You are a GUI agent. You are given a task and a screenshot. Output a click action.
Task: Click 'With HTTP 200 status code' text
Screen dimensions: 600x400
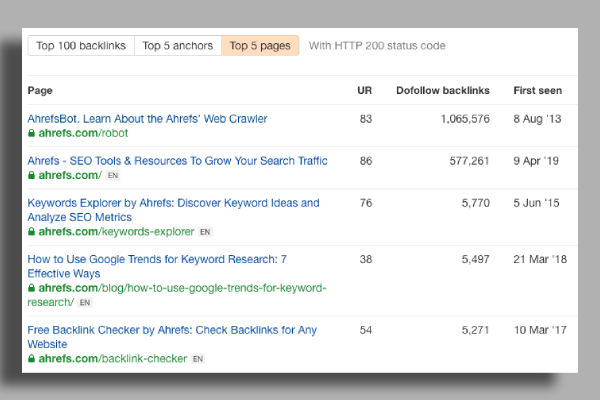377,46
